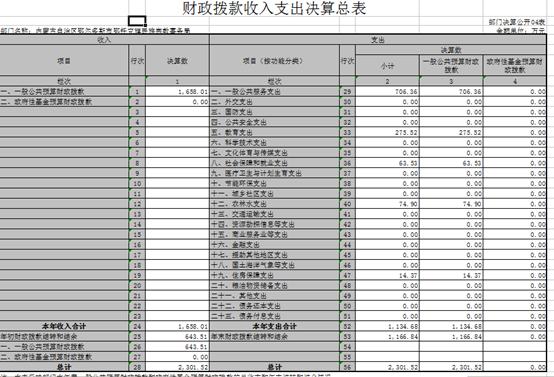Click the 1,166.84 value under 小计
Screen dimensions: 554x377
coord(387,336)
